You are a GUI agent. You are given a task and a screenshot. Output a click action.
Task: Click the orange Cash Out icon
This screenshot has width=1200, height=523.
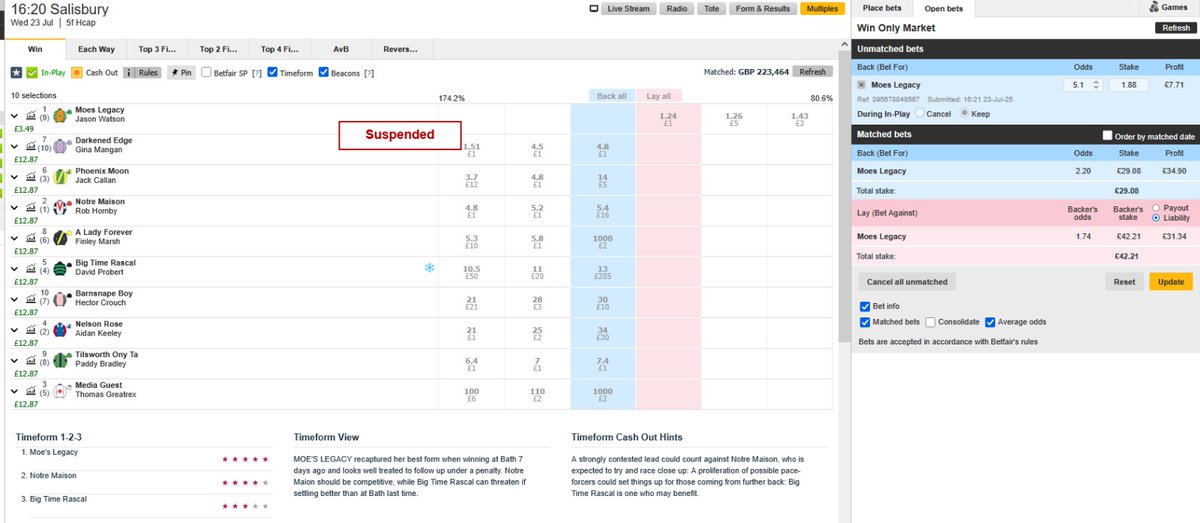[x=76, y=72]
